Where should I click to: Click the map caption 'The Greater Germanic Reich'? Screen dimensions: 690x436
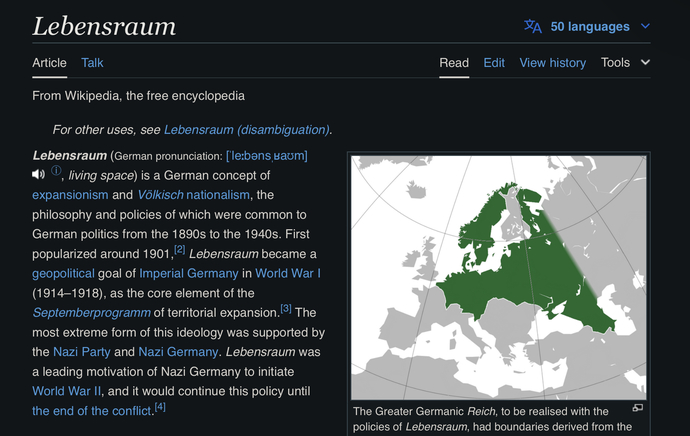click(424, 411)
